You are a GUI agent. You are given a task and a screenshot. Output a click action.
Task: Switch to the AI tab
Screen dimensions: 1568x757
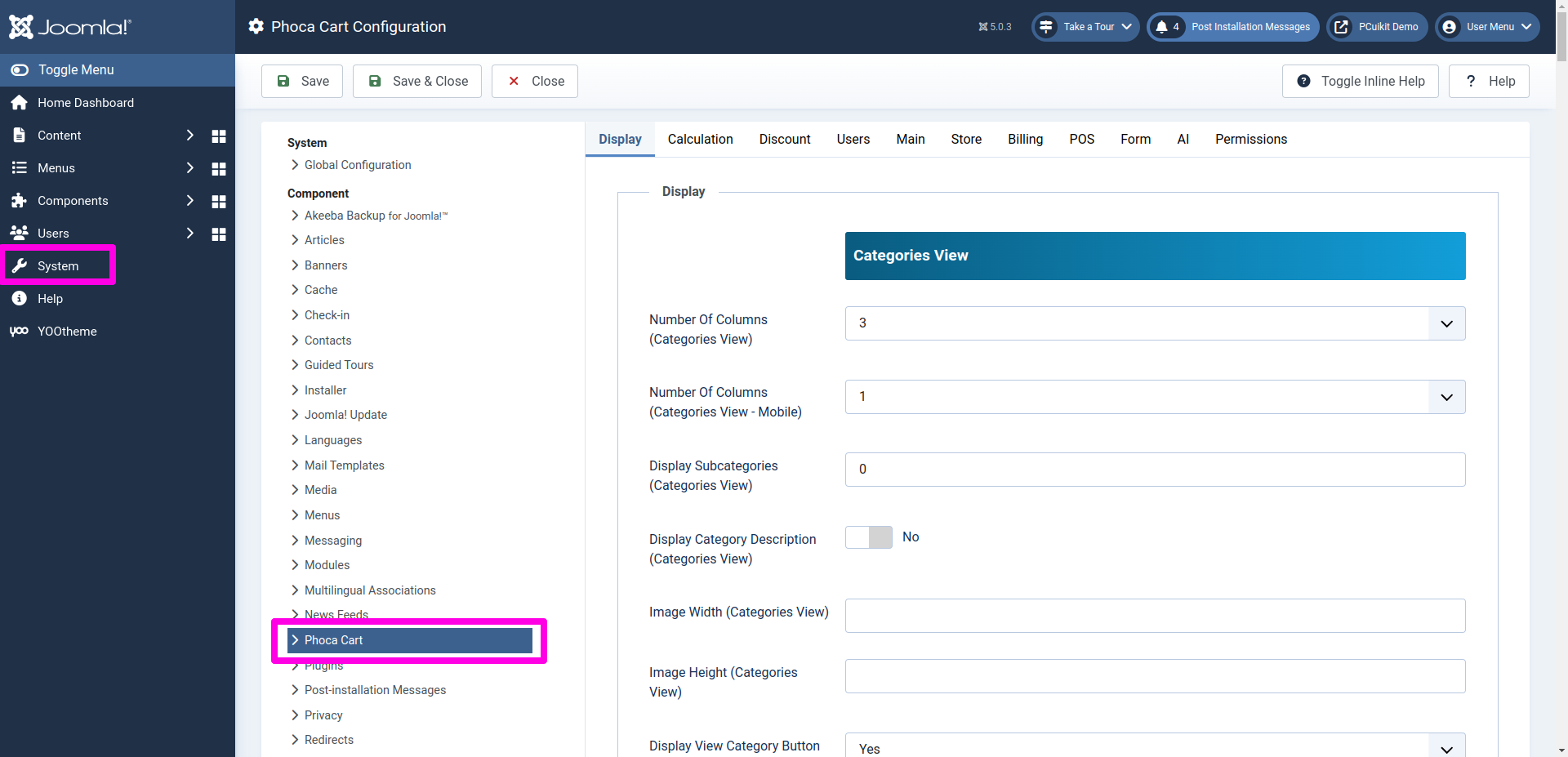point(1183,139)
